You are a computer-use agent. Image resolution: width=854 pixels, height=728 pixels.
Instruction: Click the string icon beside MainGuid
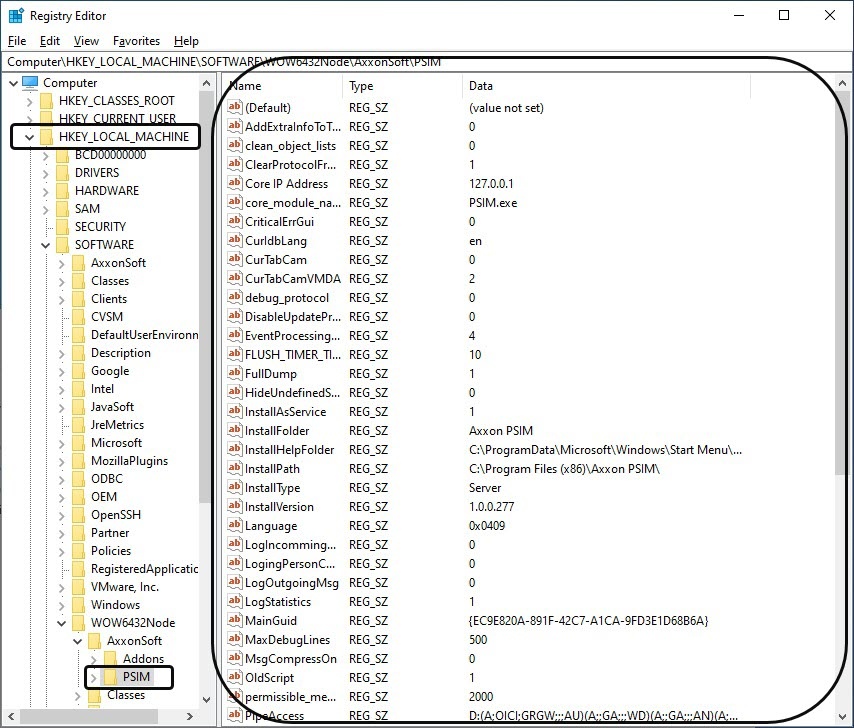[235, 621]
